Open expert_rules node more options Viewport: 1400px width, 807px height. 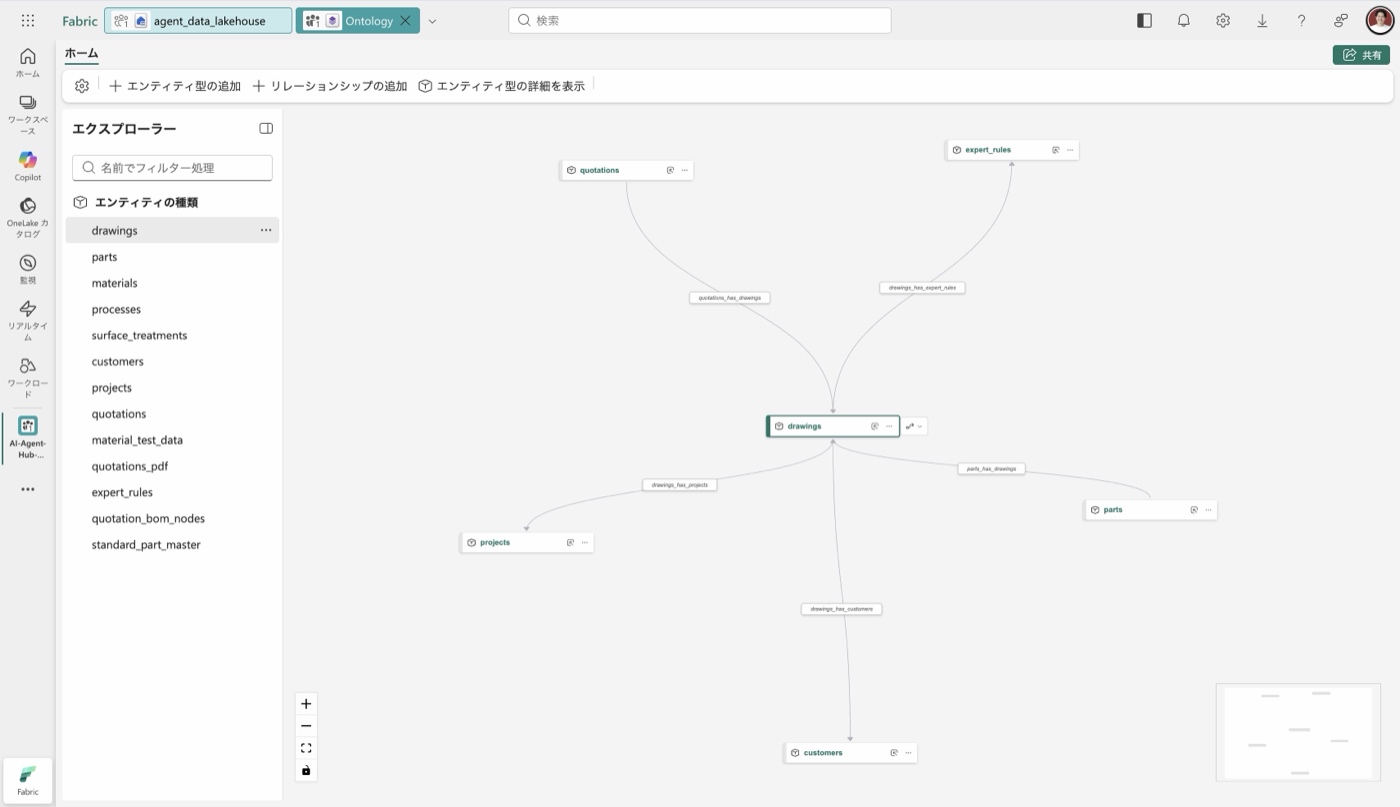point(1070,150)
